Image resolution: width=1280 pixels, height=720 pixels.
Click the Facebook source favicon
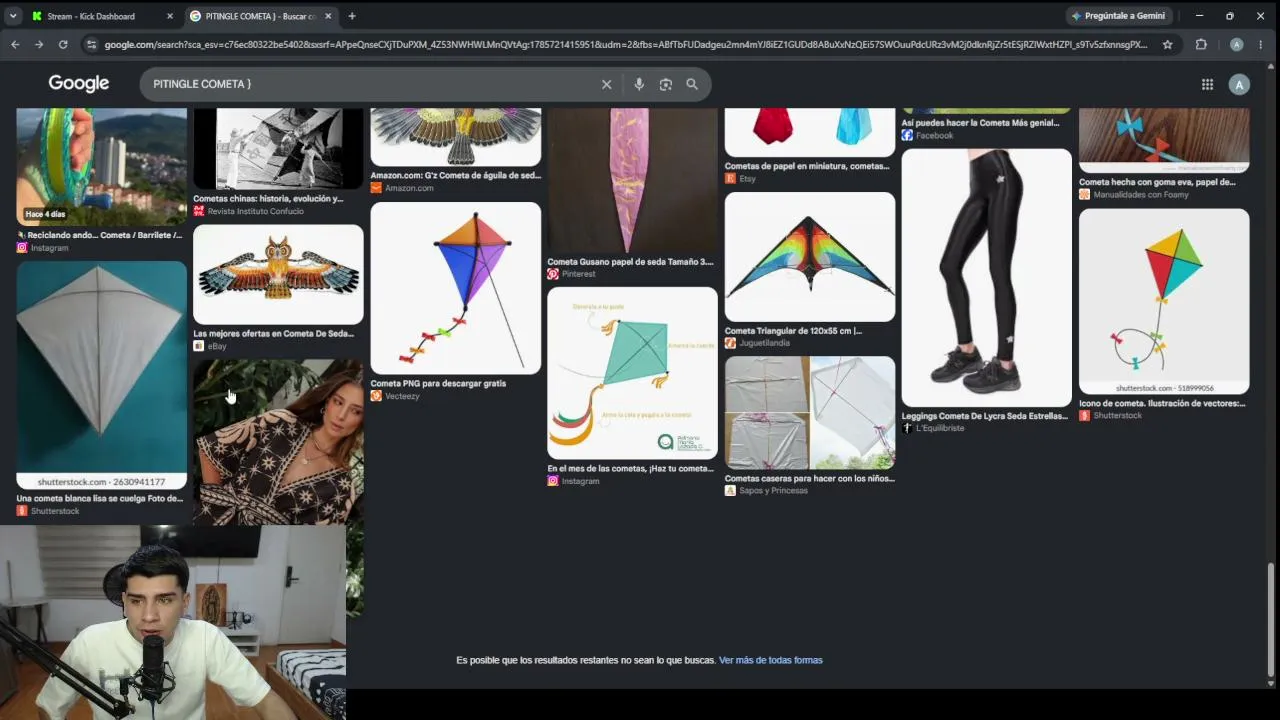(907, 135)
